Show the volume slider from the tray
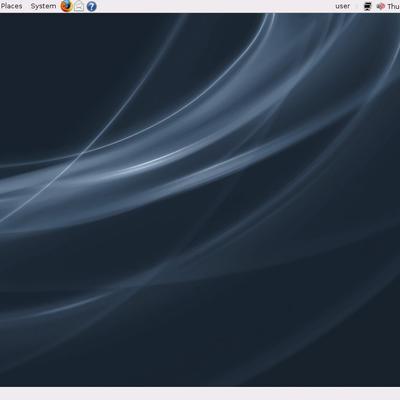 click(380, 6)
